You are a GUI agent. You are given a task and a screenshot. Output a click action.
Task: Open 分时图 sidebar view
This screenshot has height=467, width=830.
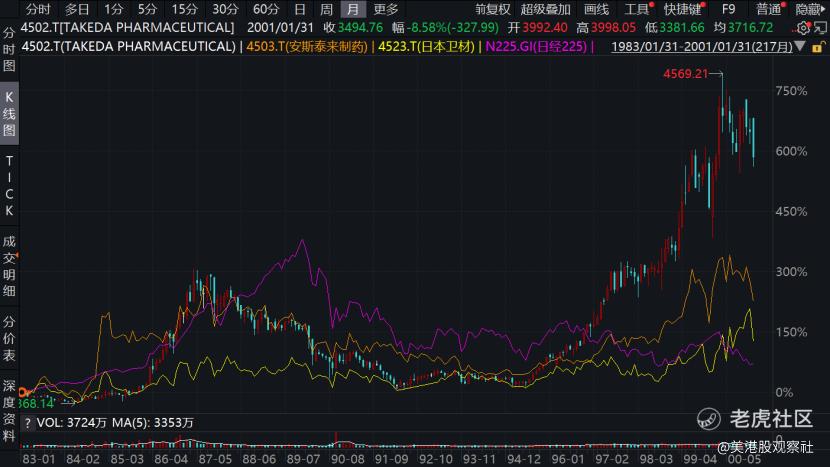coord(9,50)
